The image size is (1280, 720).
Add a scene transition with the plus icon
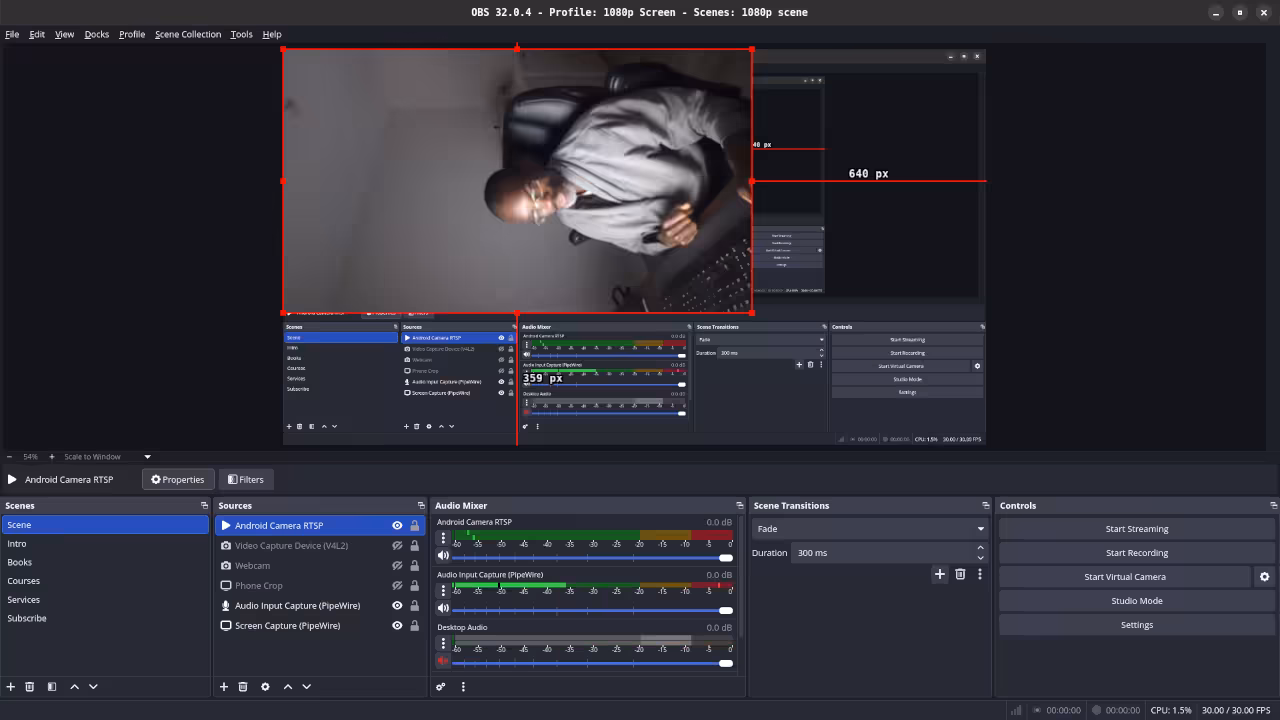(939, 574)
